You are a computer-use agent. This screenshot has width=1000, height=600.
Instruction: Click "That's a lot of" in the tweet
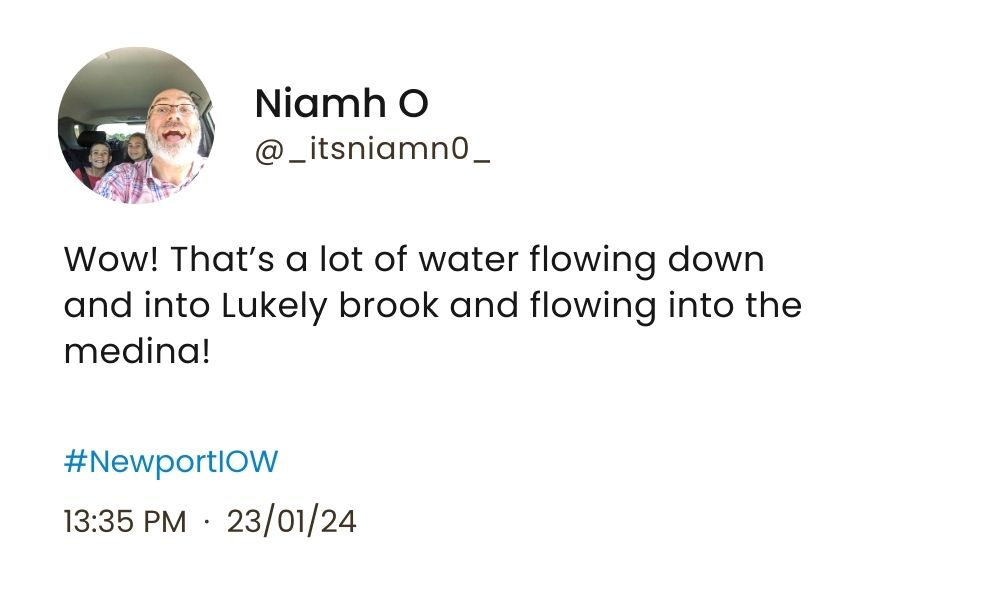coord(284,260)
